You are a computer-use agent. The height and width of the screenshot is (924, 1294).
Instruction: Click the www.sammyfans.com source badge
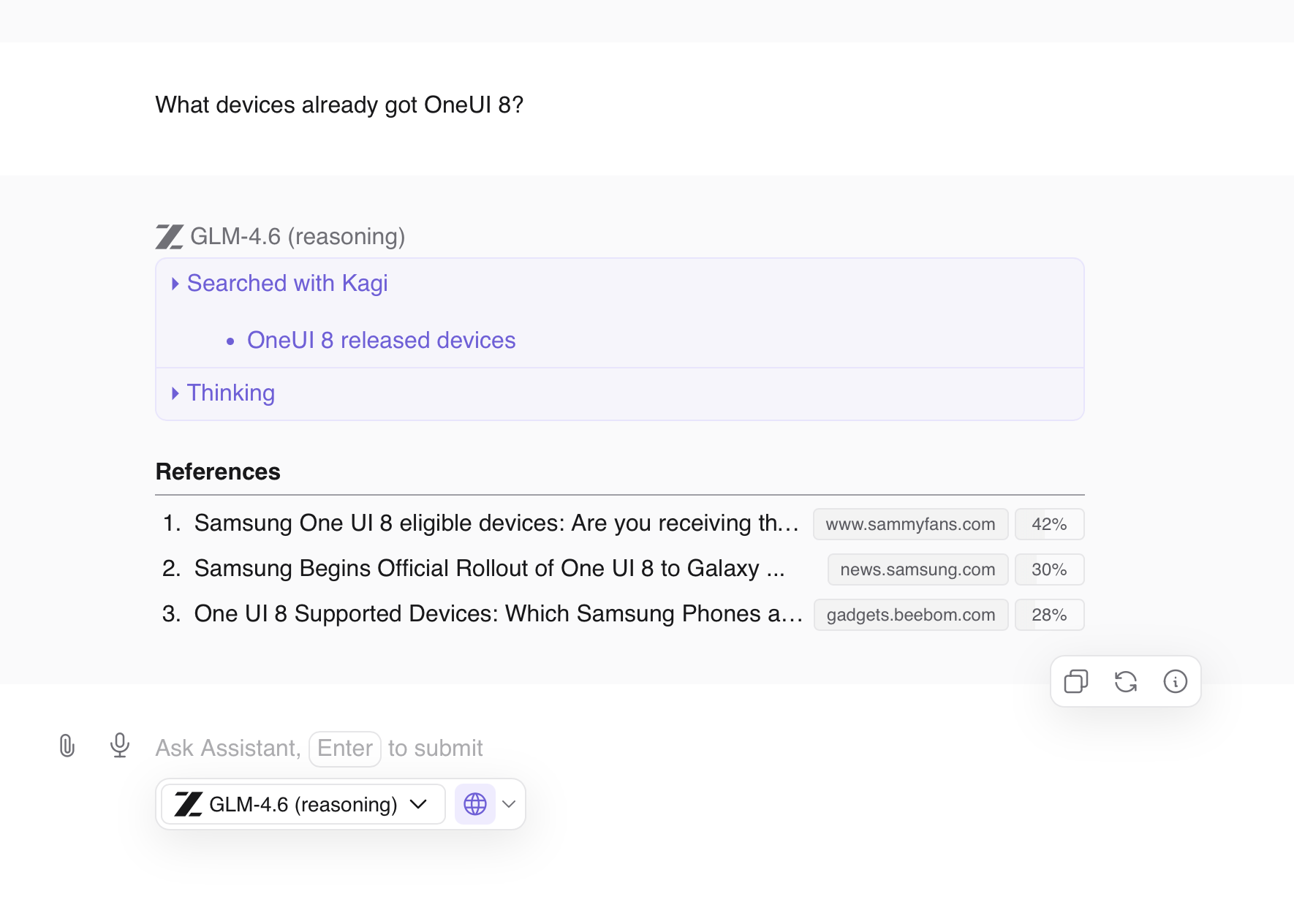point(910,524)
